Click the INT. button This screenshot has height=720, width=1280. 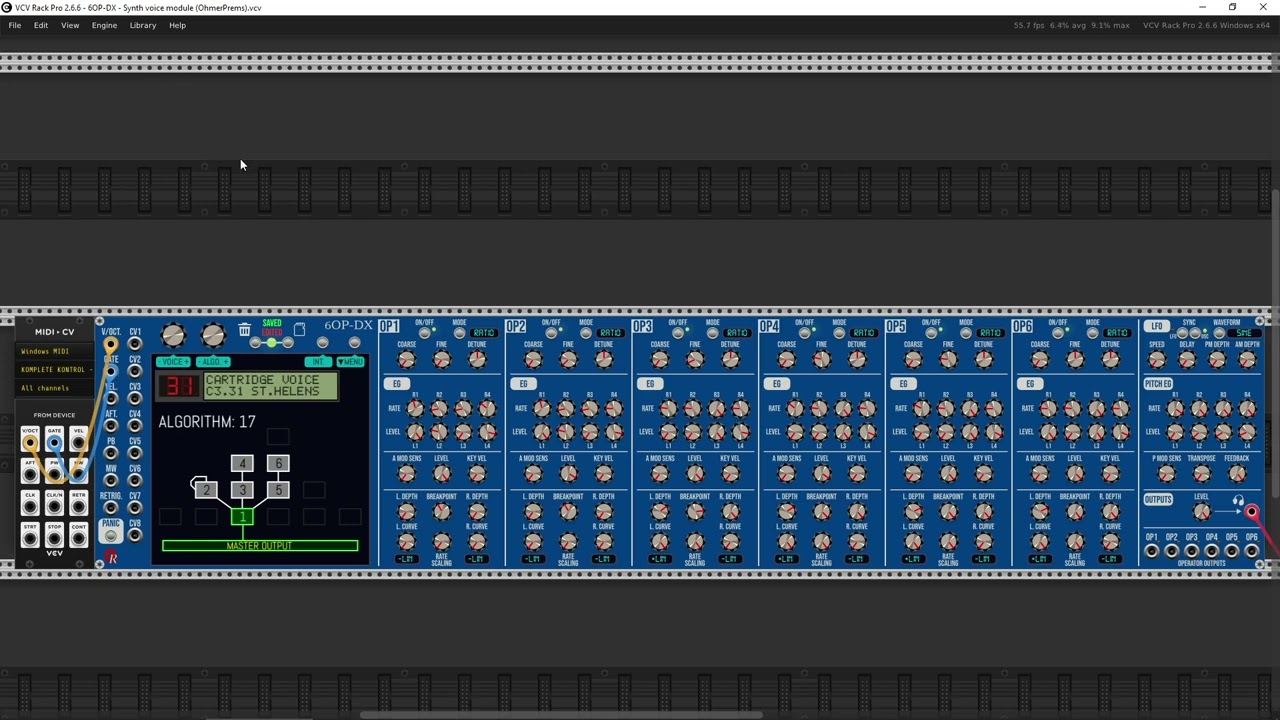tap(318, 362)
